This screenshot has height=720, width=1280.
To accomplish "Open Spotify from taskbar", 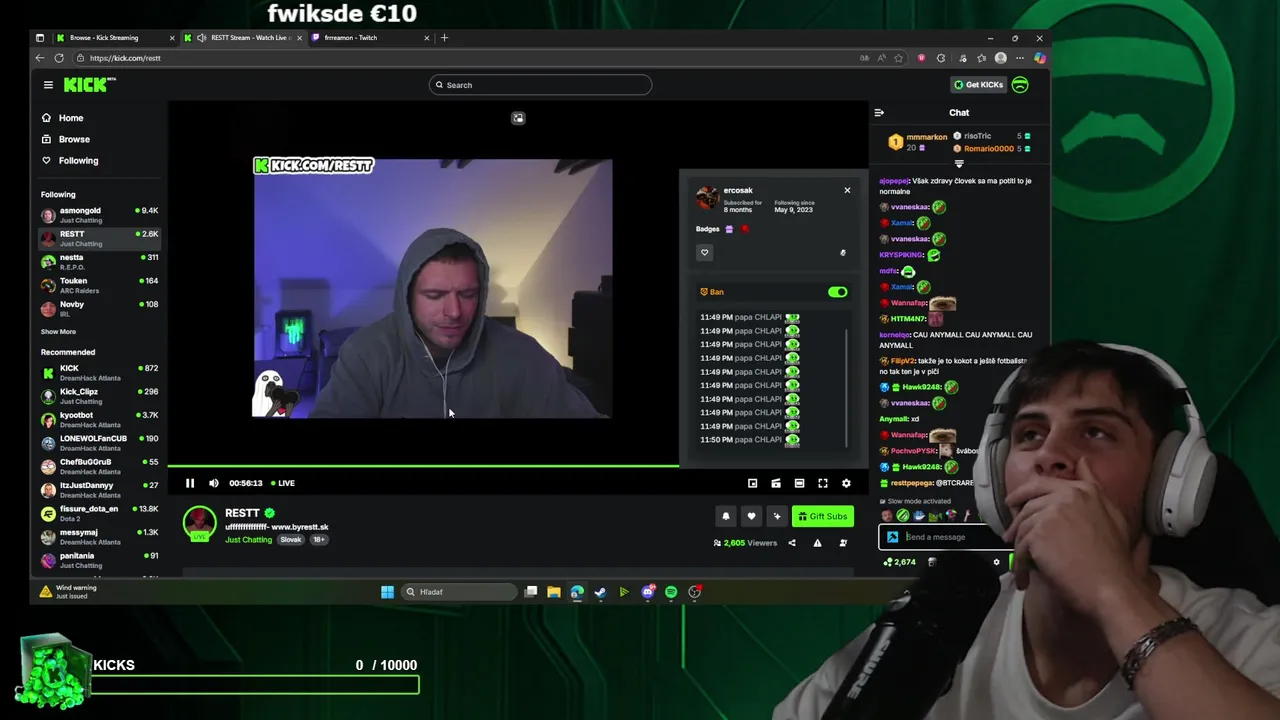I will pos(671,592).
